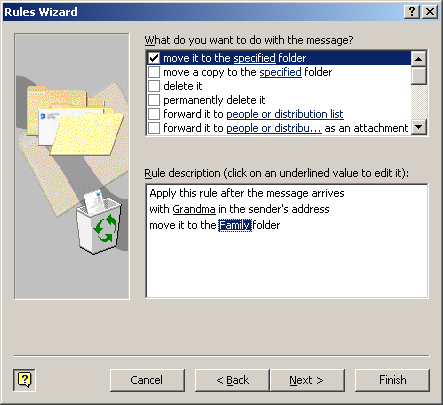The height and width of the screenshot is (405, 443).
Task: Uncheck 'move it to the specified folder'
Action: (154, 58)
